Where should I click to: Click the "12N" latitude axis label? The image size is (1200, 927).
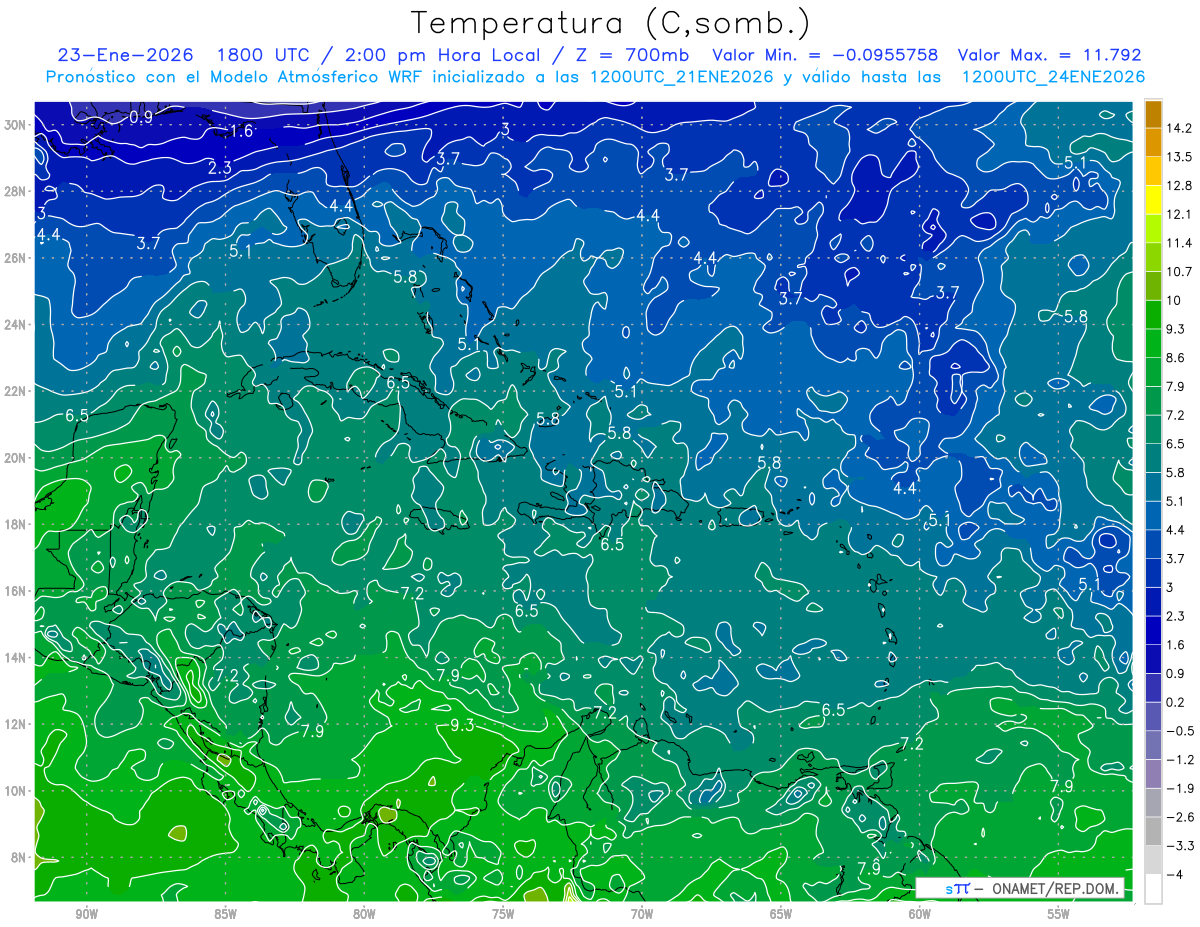point(17,724)
